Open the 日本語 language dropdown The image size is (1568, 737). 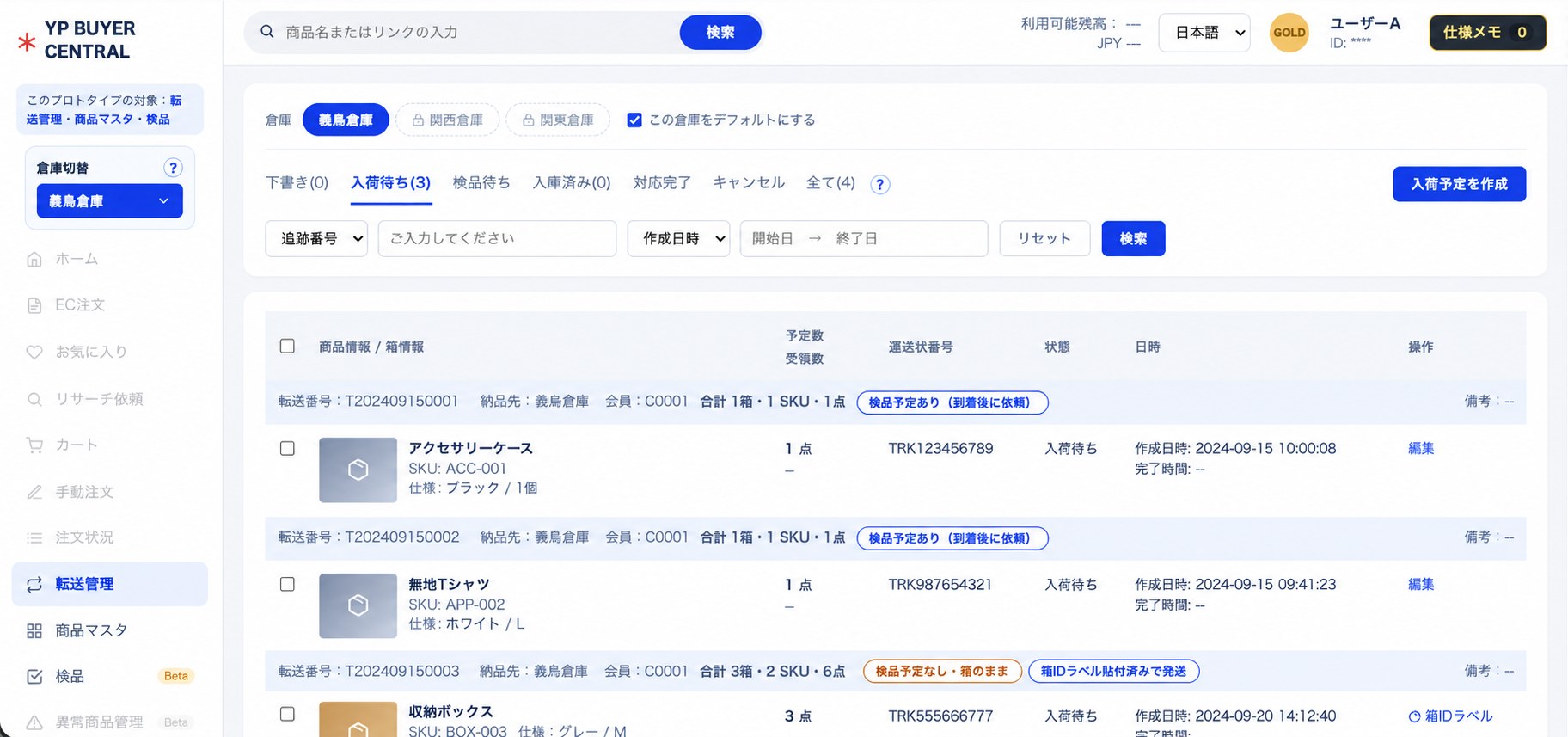[x=1204, y=33]
